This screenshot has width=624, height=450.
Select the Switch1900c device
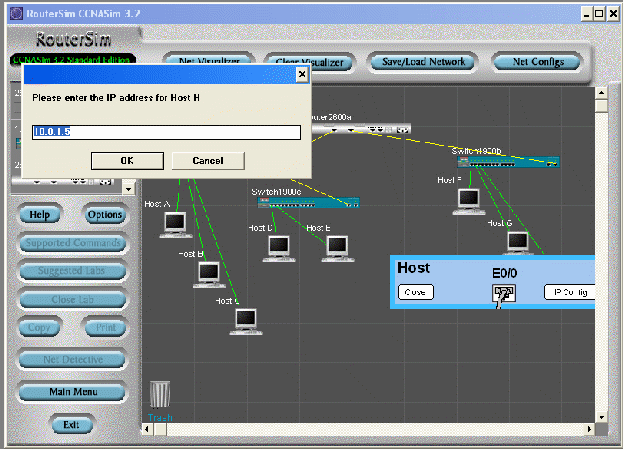(x=308, y=203)
